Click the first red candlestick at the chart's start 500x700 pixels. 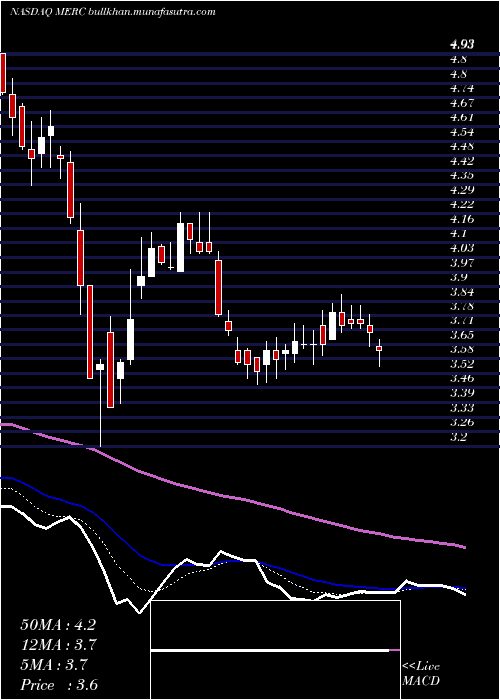pos(3,73)
